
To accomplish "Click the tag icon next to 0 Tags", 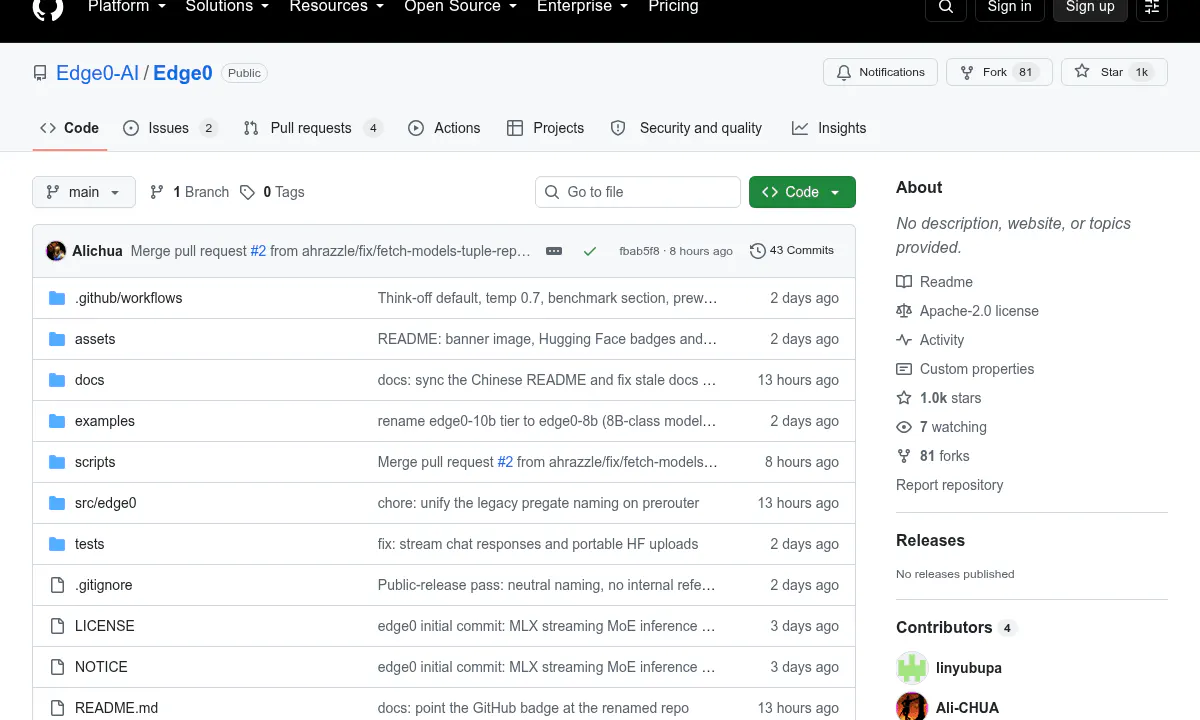I will pyautogui.click(x=247, y=192).
